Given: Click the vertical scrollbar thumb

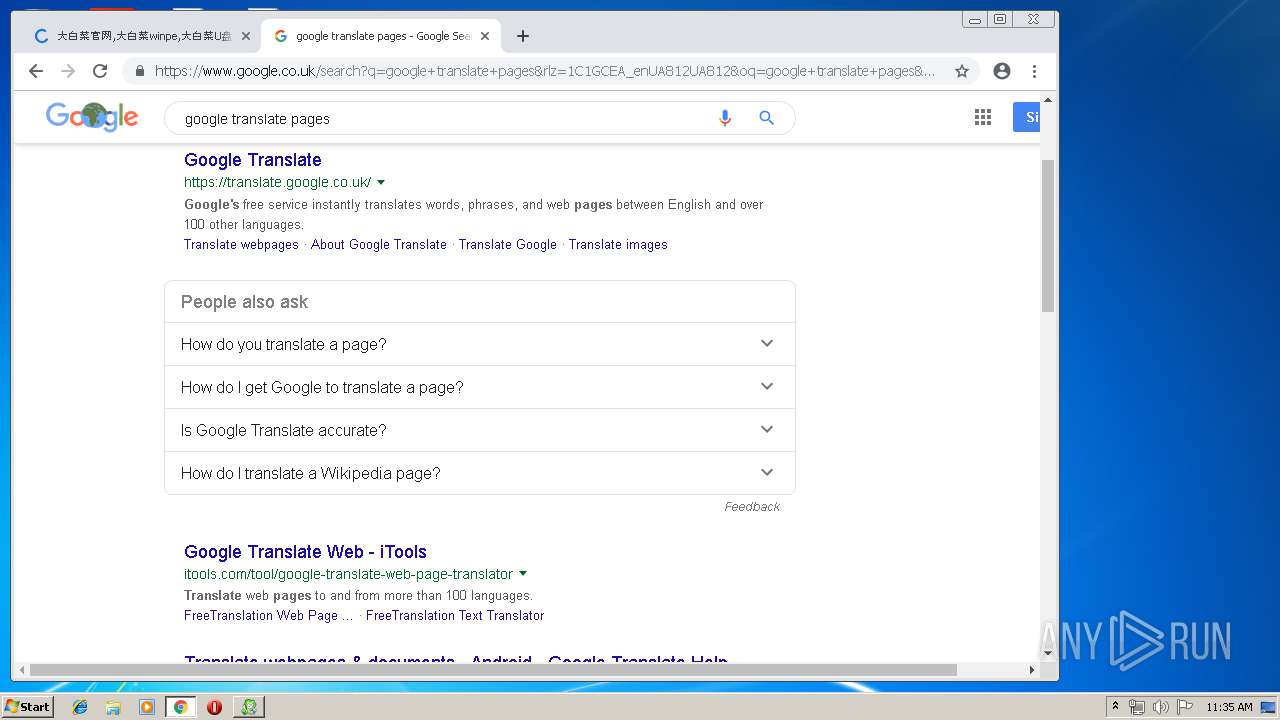Looking at the screenshot, I should tap(1048, 236).
